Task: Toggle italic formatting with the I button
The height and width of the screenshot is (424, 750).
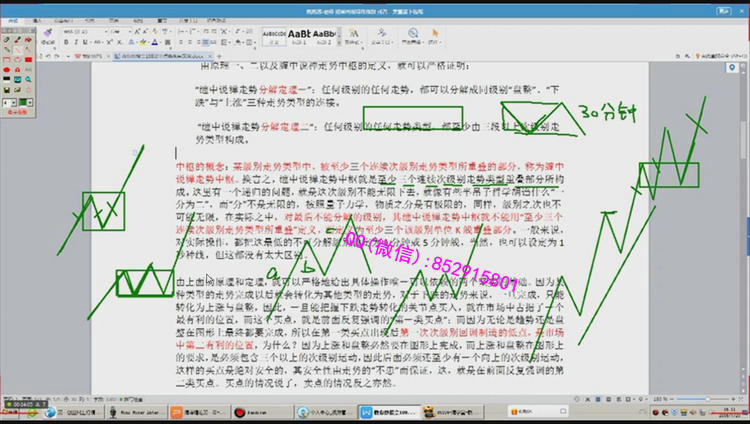Action: click(x=76, y=43)
